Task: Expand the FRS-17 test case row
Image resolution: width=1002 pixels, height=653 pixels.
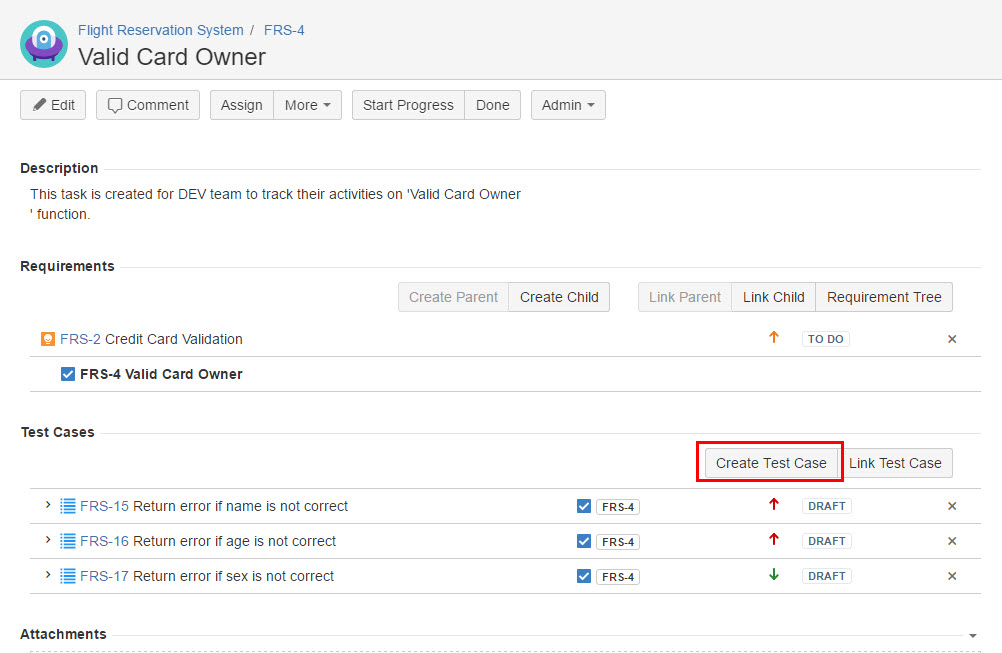Action: [x=48, y=575]
